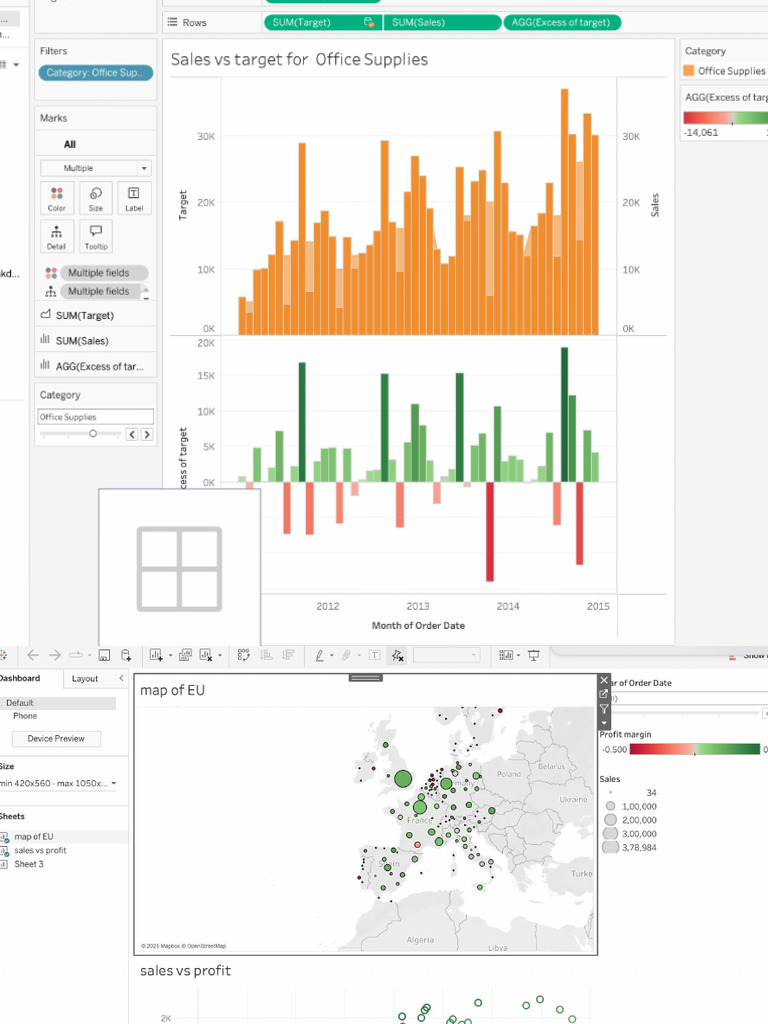
Task: Click the Category parameter next arrow
Action: click(147, 434)
